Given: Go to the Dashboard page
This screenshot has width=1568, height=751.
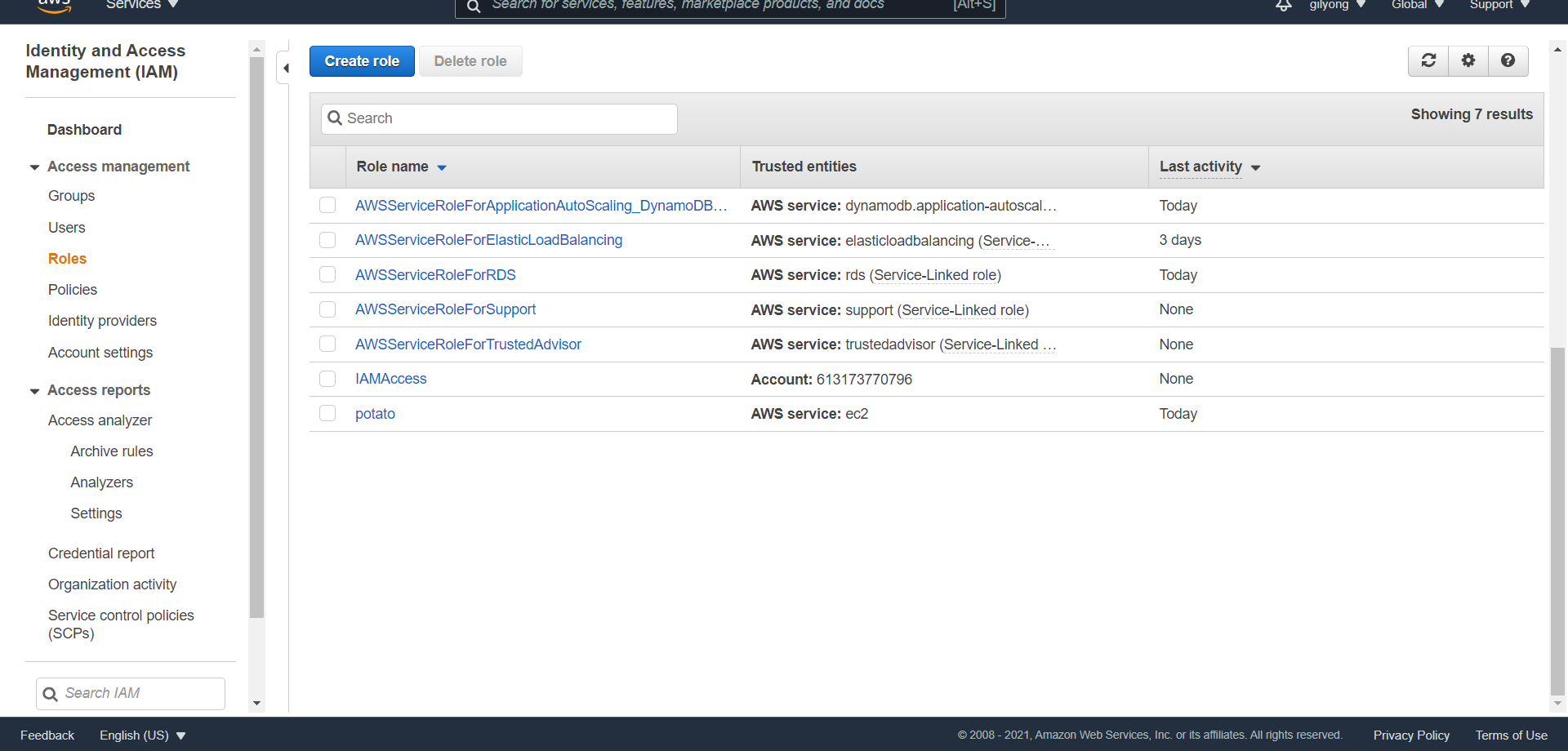Looking at the screenshot, I should tap(84, 130).
